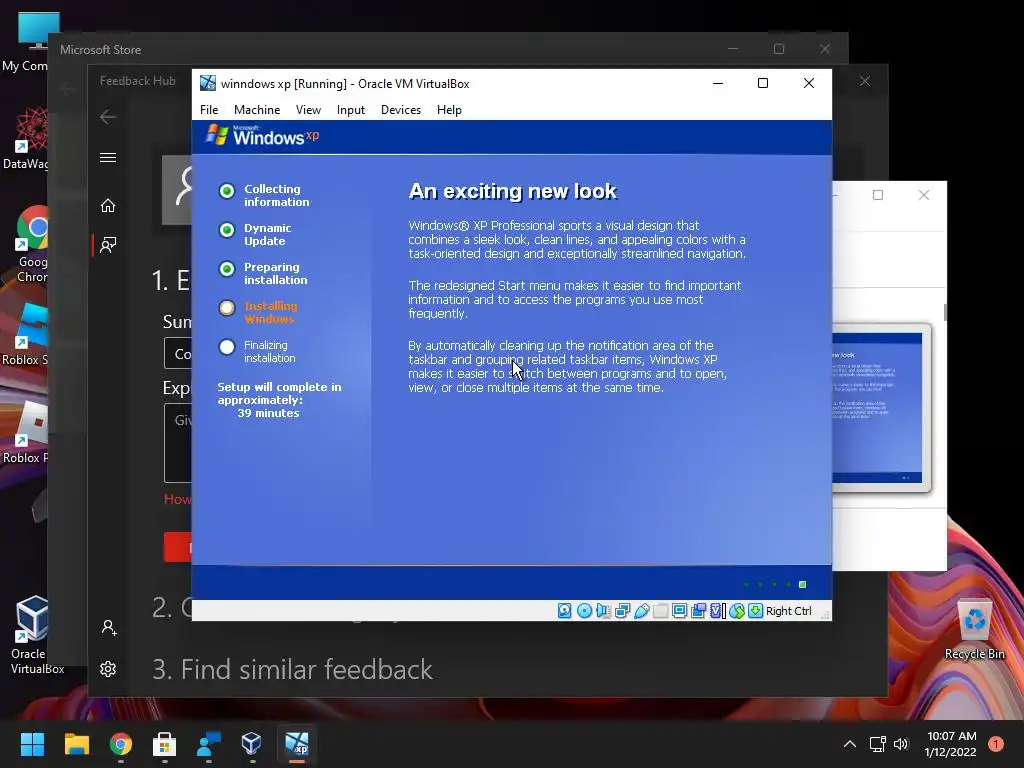Open Google Chrome from the taskbar
This screenshot has width=1024, height=768.
tap(121, 744)
